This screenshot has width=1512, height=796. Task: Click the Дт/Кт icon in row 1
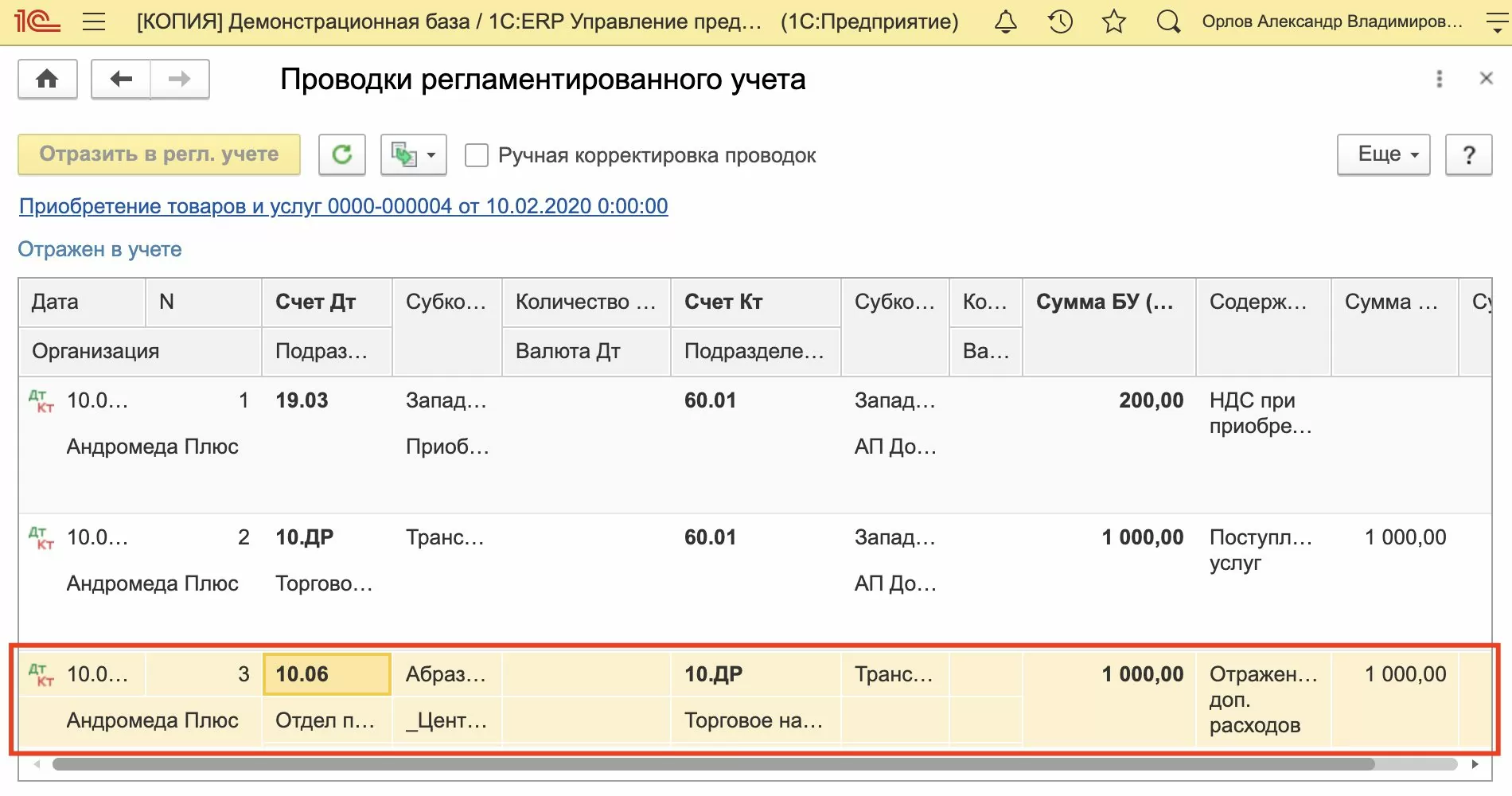41,400
